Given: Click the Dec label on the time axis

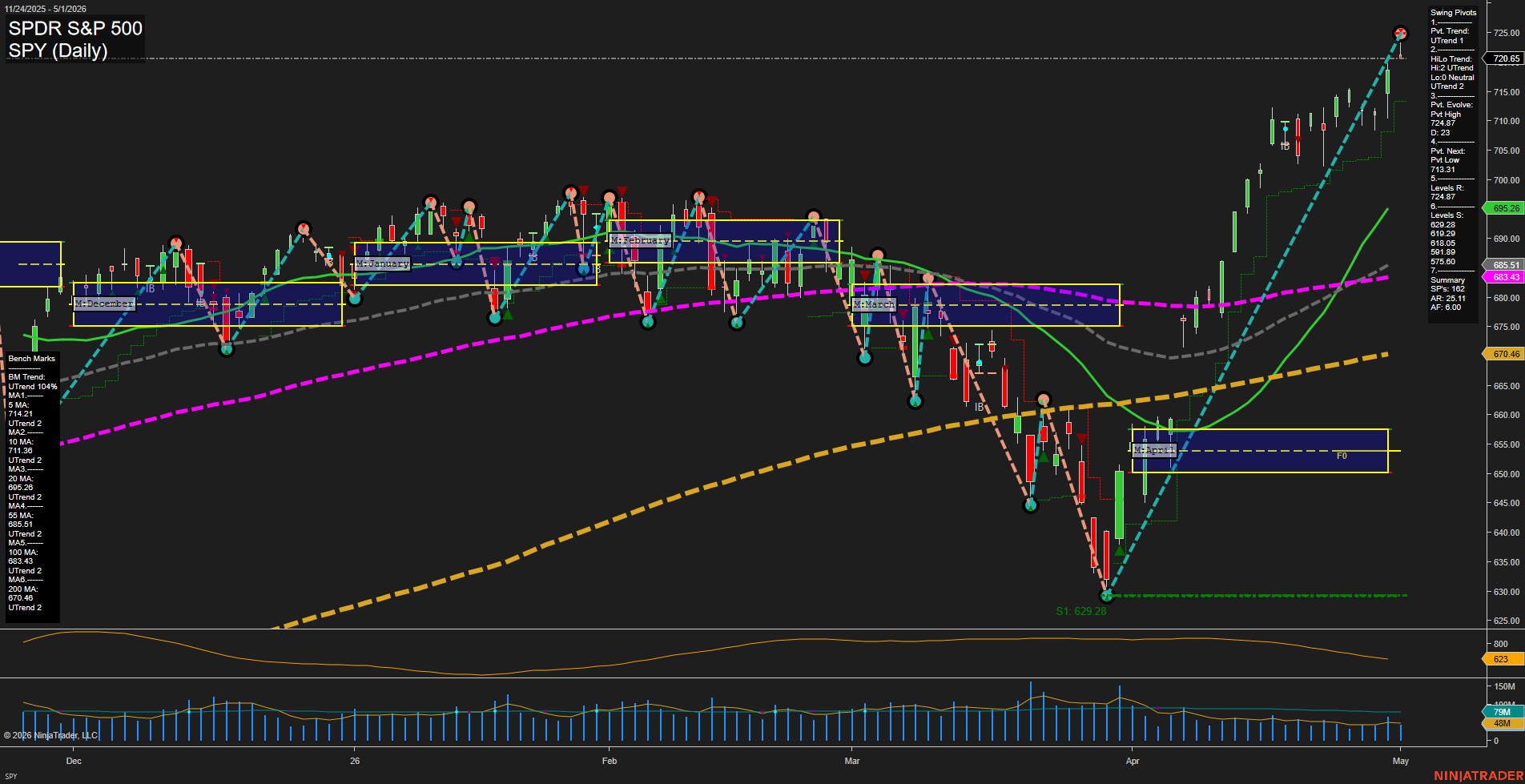Looking at the screenshot, I should pos(74,761).
